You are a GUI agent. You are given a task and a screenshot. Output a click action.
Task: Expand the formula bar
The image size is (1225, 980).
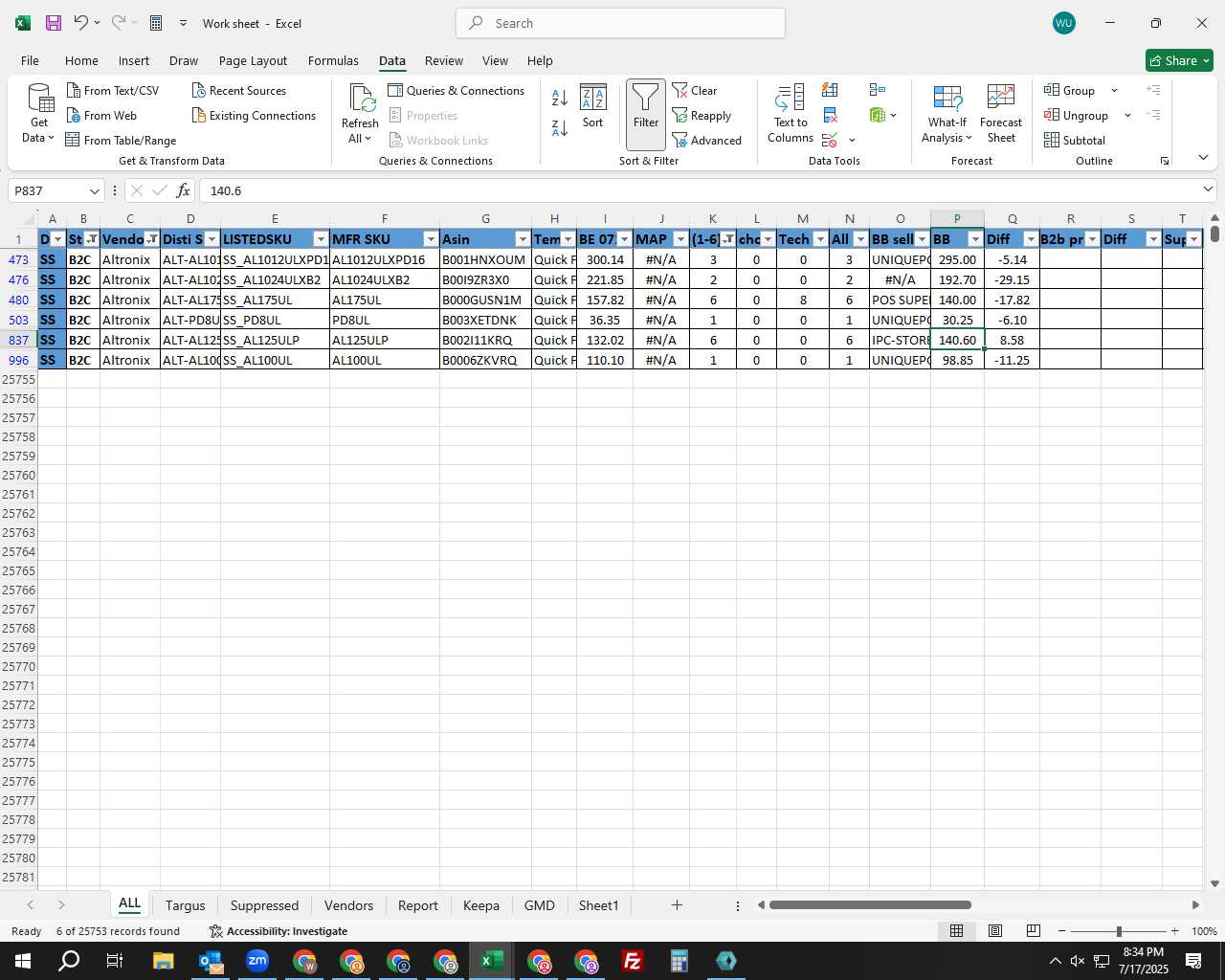pos(1208,189)
